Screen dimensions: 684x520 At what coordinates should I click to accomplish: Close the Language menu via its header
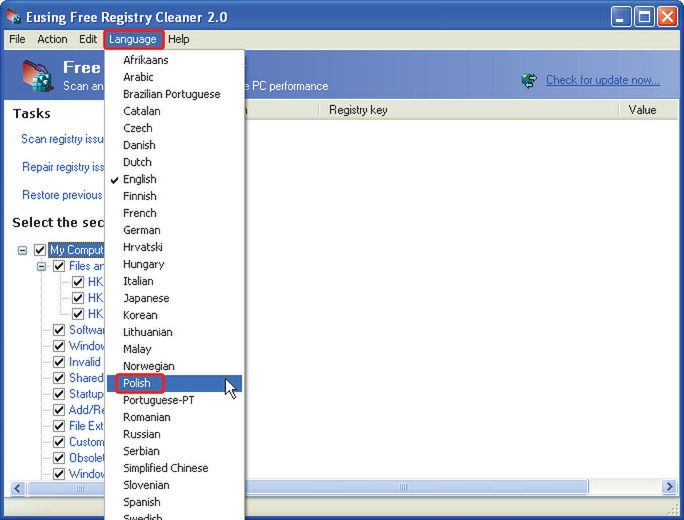coord(133,39)
